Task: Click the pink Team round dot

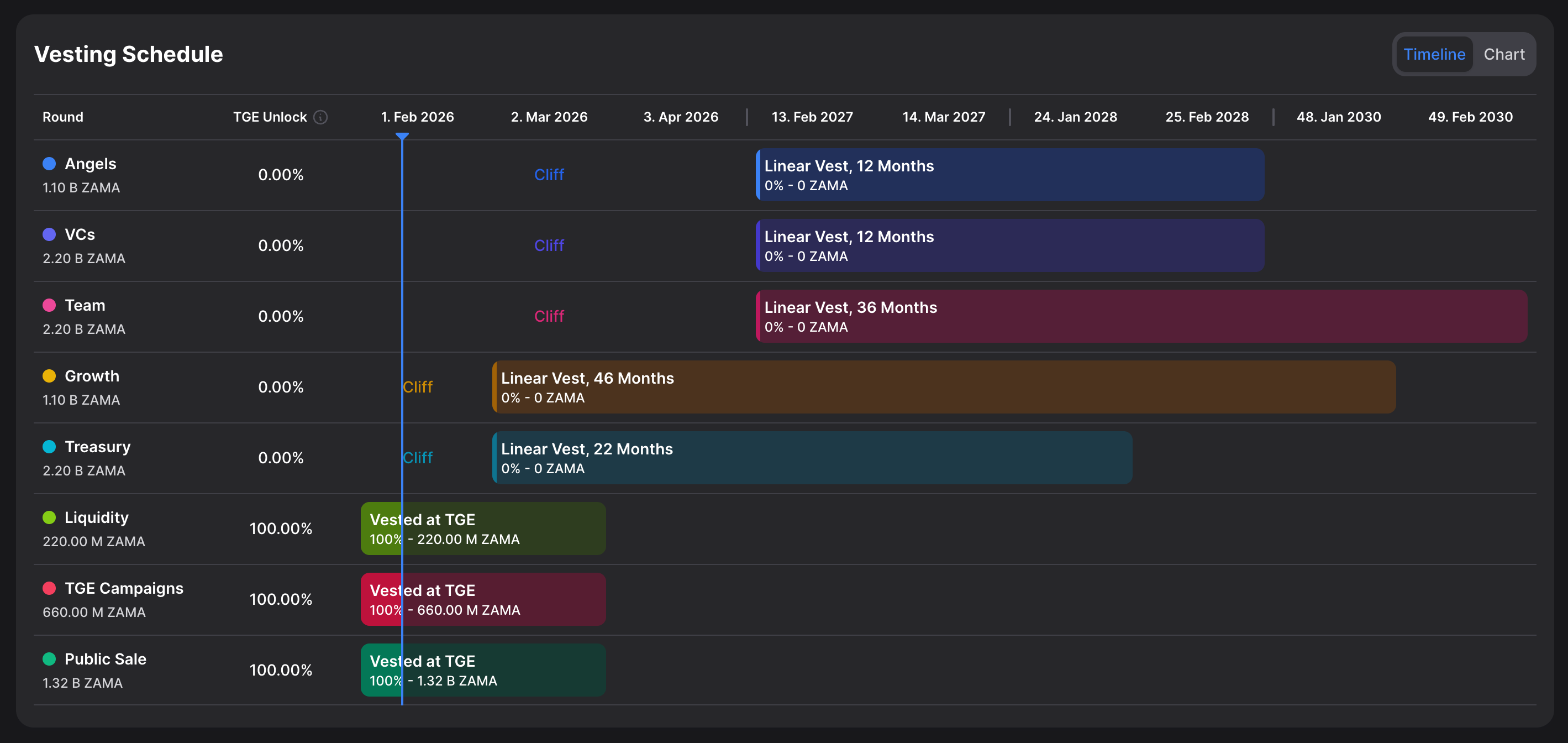Action: tap(49, 305)
